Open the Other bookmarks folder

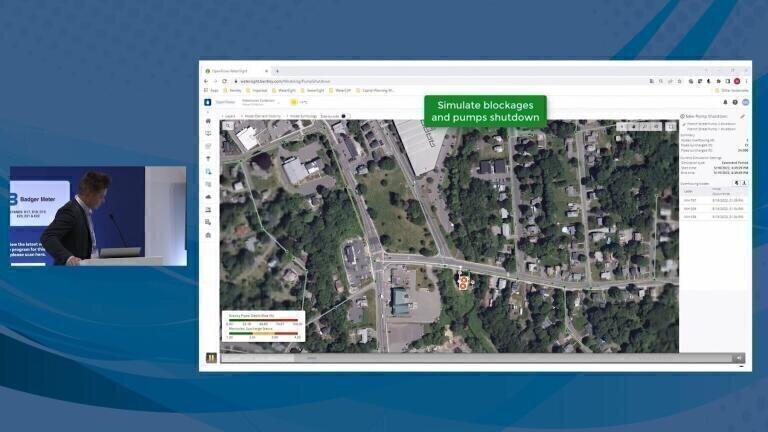(732, 91)
